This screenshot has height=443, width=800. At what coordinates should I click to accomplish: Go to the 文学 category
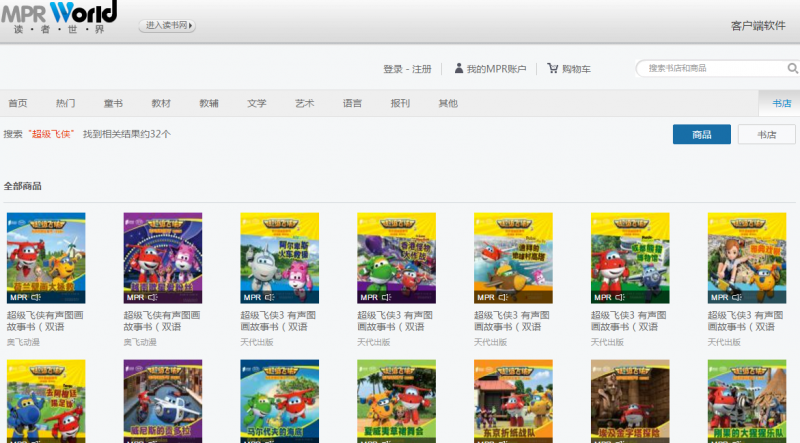click(x=257, y=103)
